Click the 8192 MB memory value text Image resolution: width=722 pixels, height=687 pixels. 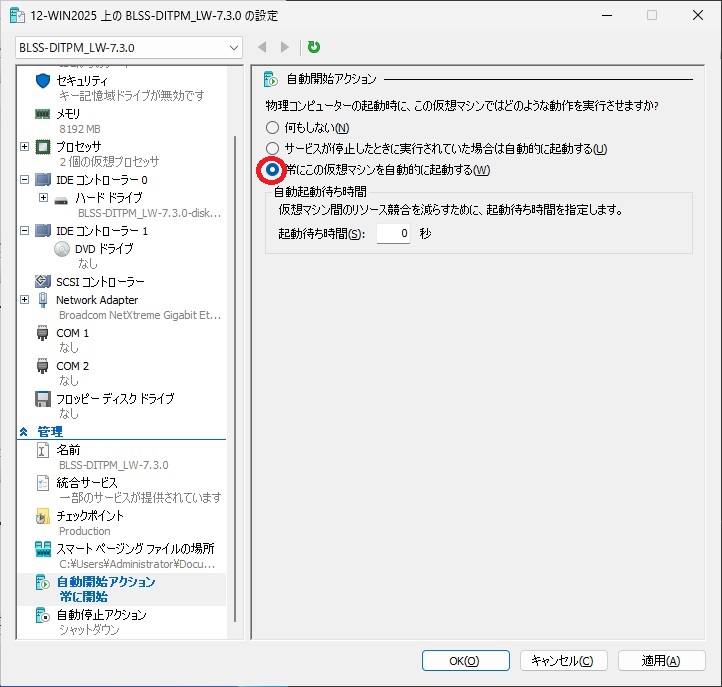[80, 129]
